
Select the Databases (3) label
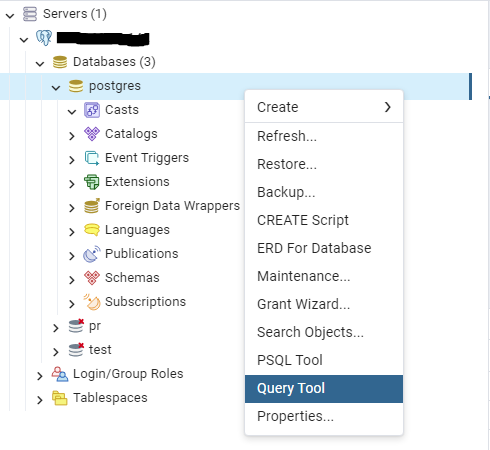click(x=114, y=62)
